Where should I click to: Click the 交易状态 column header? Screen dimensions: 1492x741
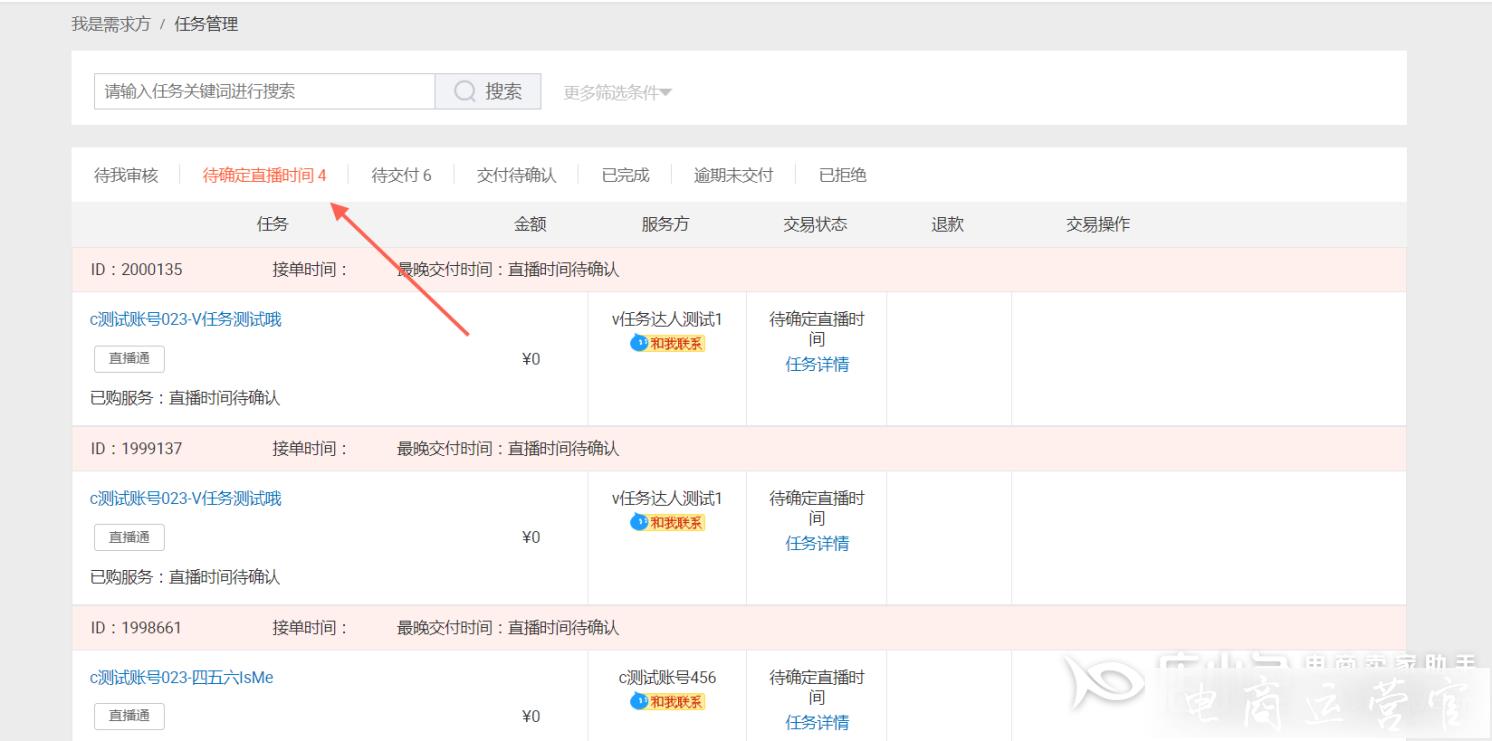[815, 225]
